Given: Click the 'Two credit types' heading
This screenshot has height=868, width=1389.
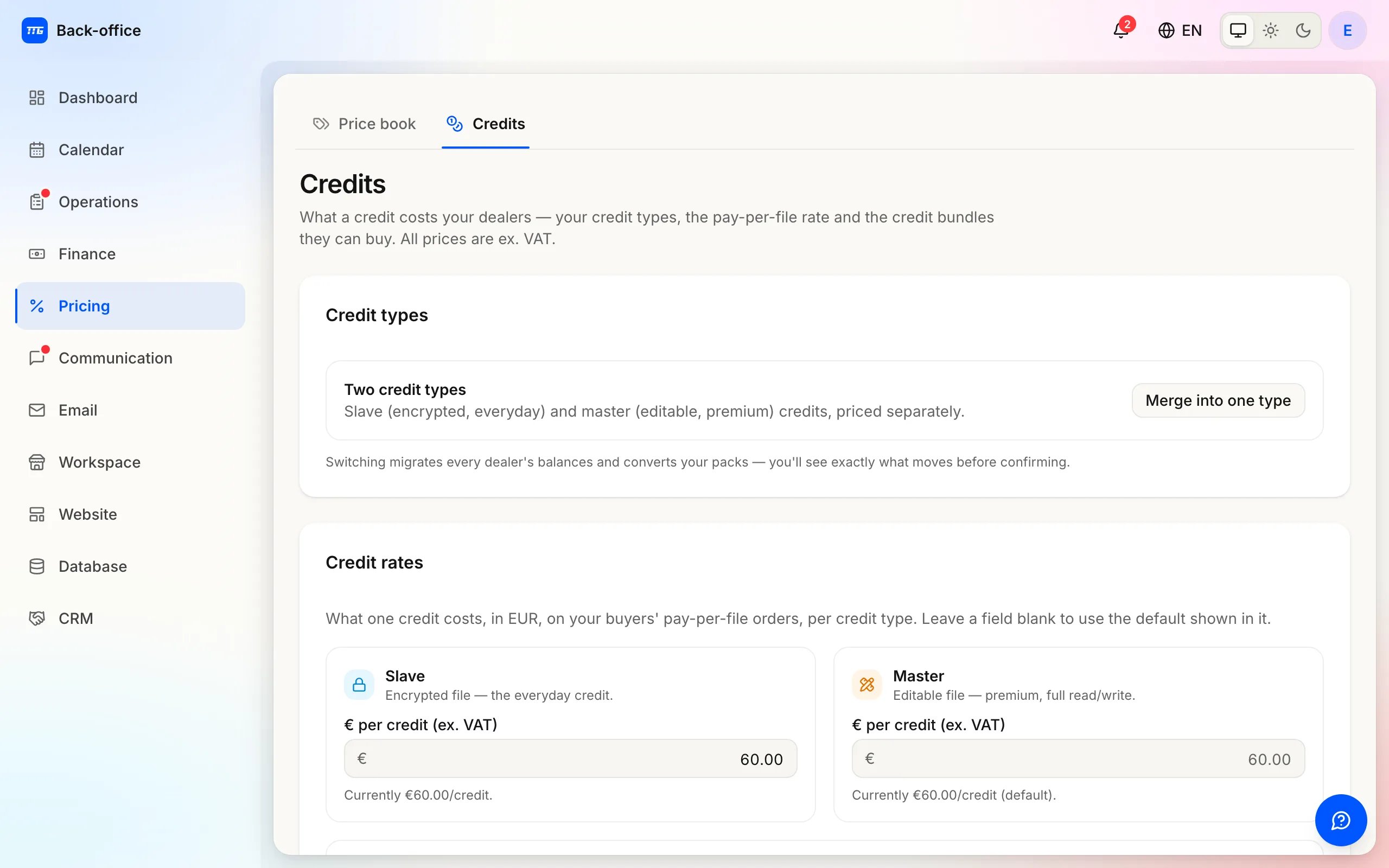Looking at the screenshot, I should pos(405,390).
